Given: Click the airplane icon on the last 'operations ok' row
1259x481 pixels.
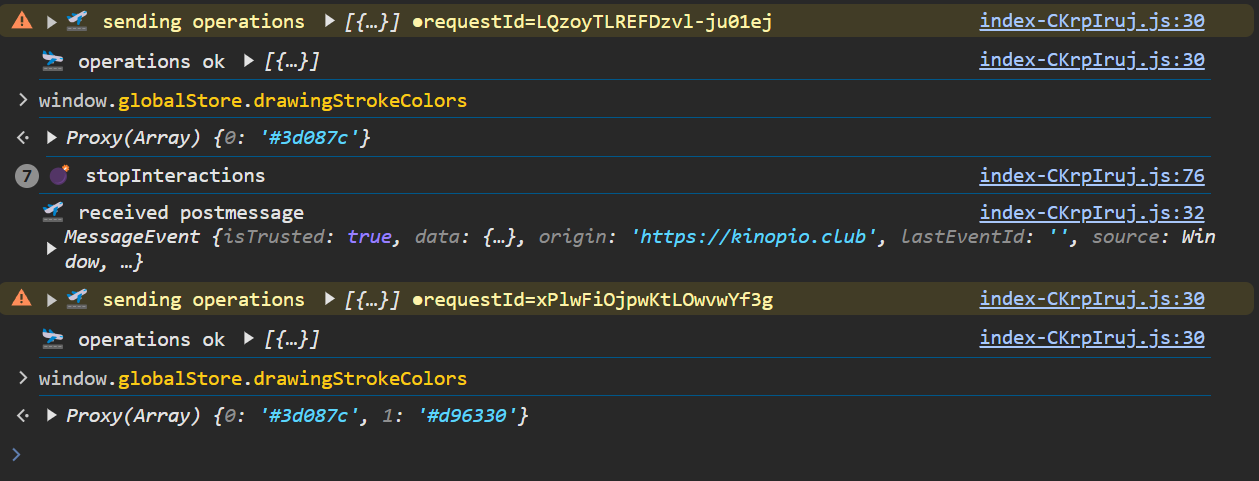Looking at the screenshot, I should pyautogui.click(x=53, y=340).
